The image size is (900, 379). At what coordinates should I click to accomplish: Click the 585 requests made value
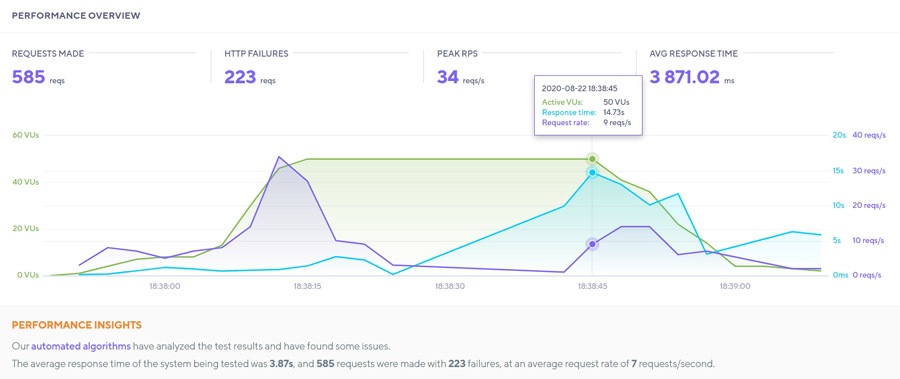point(29,76)
